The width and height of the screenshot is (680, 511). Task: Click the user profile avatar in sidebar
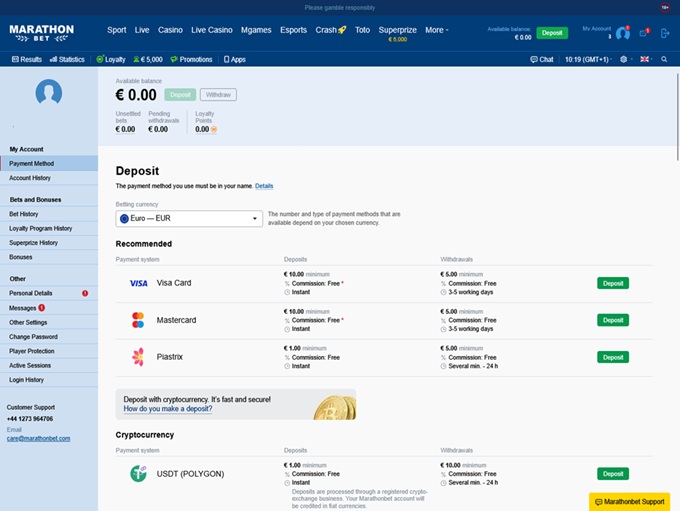pos(48,93)
